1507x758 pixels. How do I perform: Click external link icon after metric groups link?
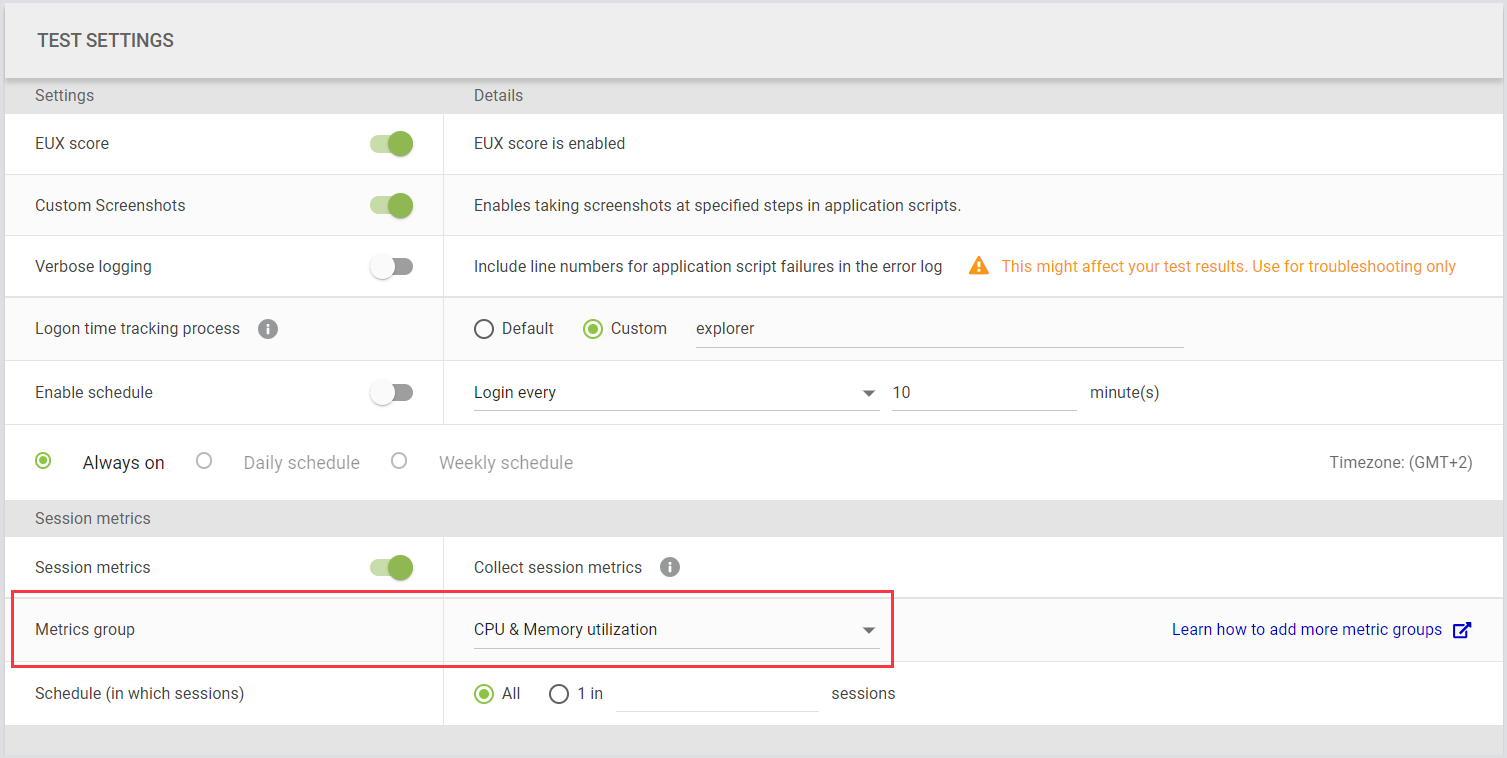[x=1462, y=630]
